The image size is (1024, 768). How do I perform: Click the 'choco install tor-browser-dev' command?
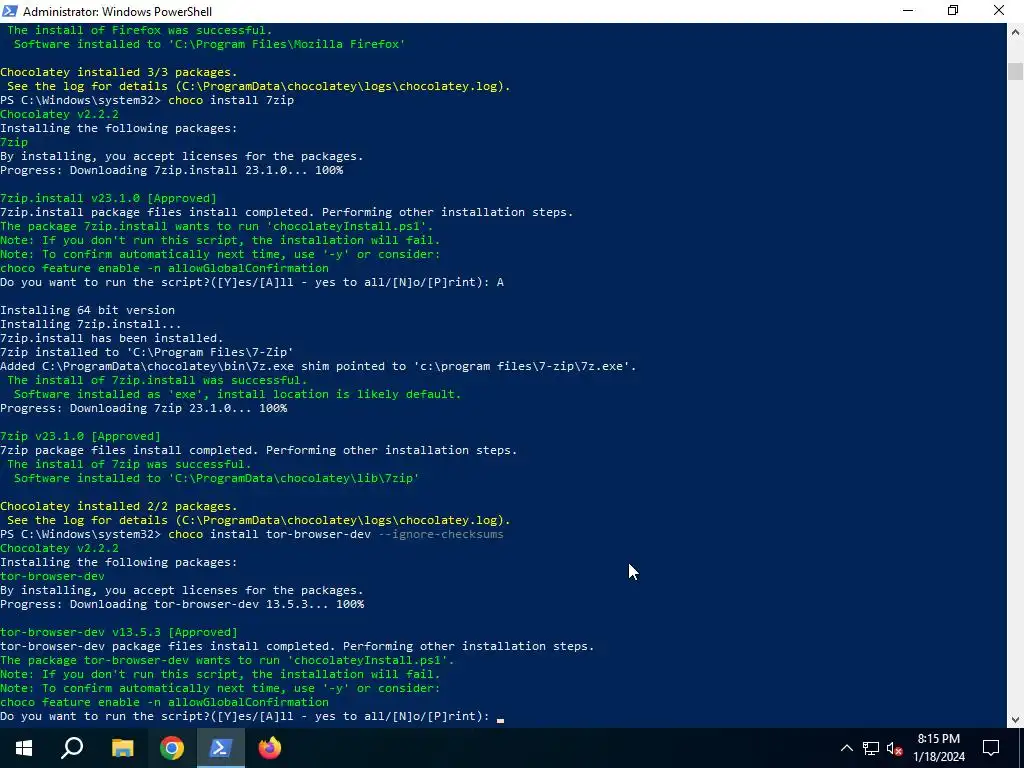(270, 534)
